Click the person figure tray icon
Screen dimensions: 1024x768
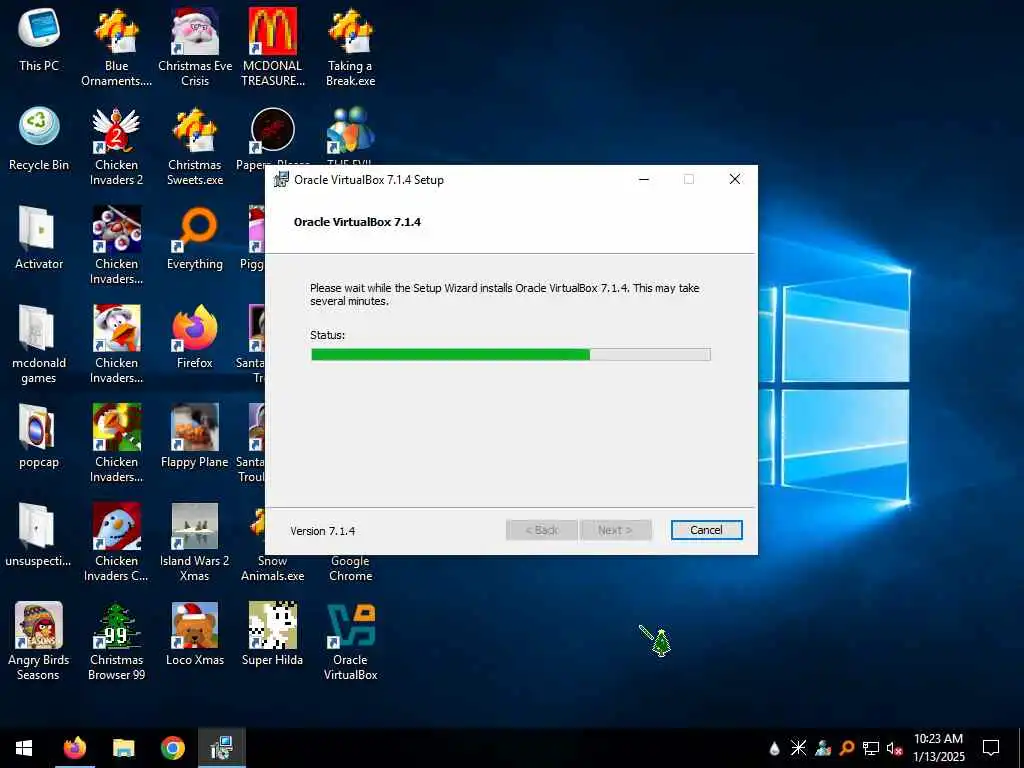[823, 748]
